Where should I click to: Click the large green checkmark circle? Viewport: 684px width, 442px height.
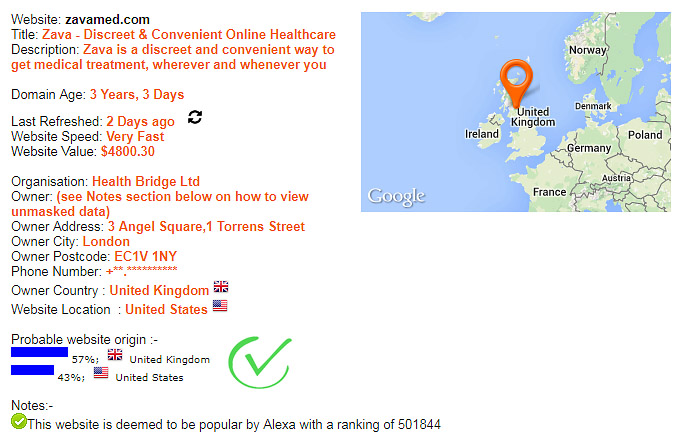tap(260, 362)
